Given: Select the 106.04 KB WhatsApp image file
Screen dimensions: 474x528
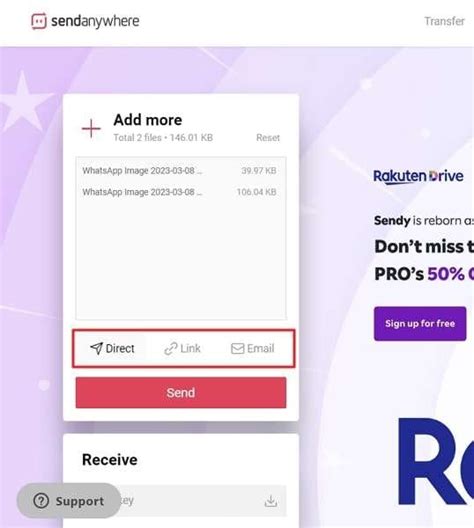Looking at the screenshot, I should (179, 192).
